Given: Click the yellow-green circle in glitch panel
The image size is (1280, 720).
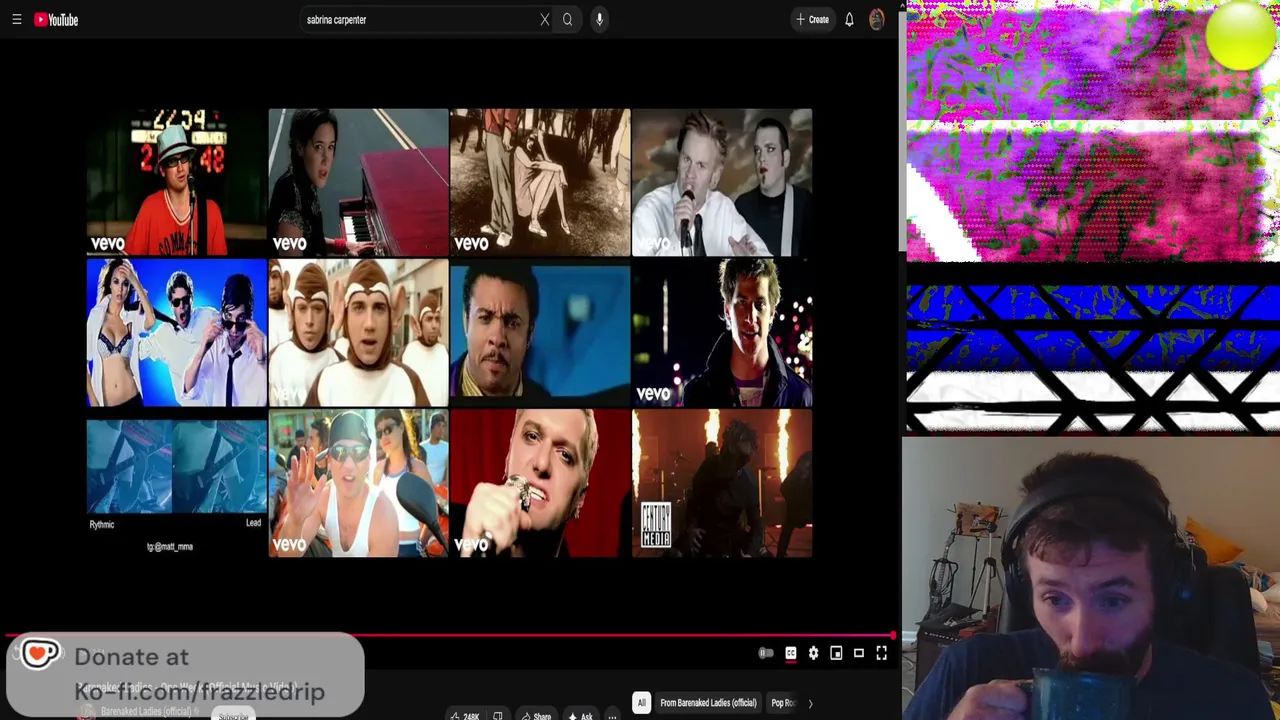Looking at the screenshot, I should coord(1240,36).
